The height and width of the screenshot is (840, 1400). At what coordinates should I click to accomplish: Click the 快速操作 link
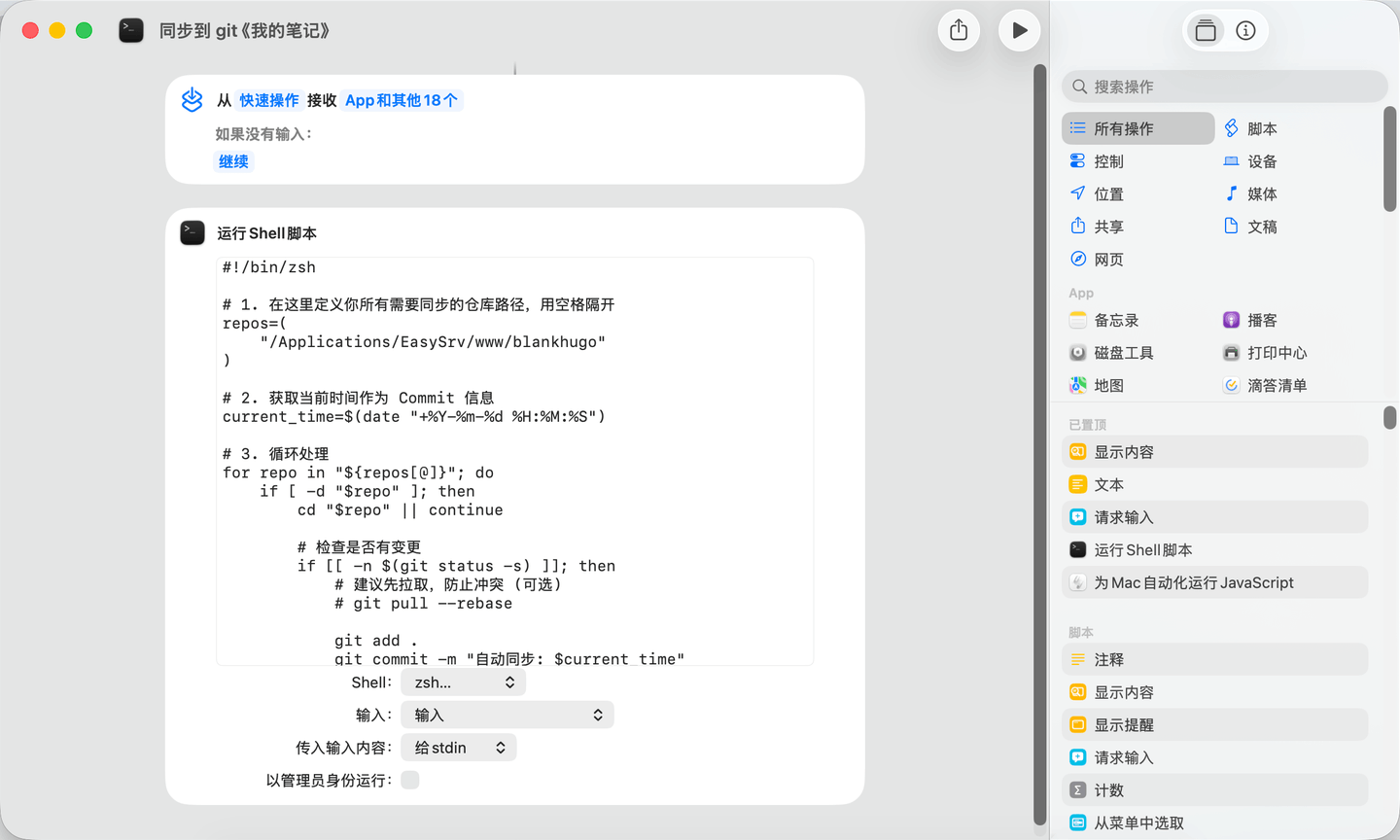269,100
